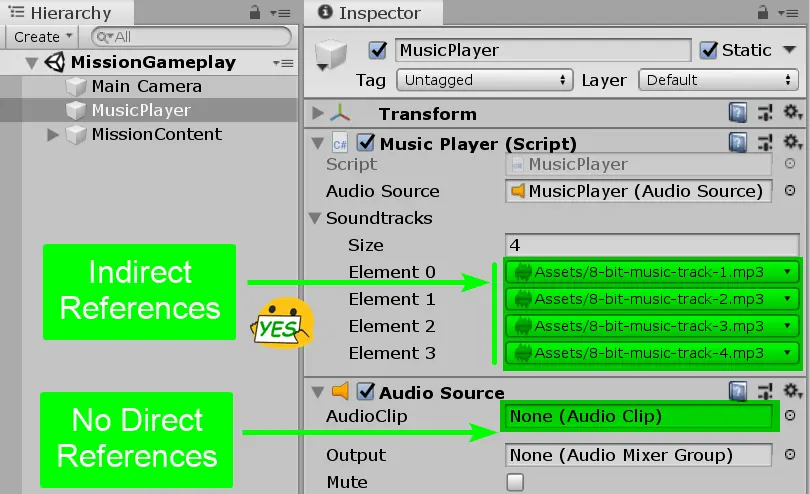Click the Transform preset icon
This screenshot has height=494, width=810.
[765, 114]
